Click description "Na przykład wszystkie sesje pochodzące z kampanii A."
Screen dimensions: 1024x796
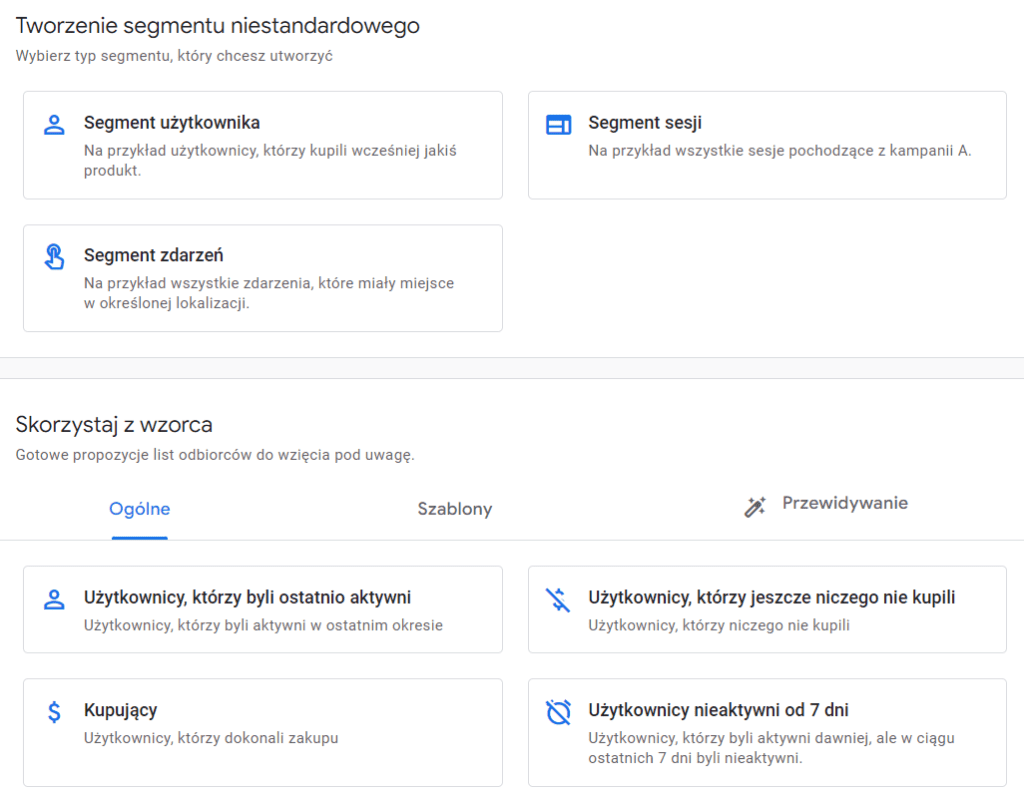pyautogui.click(x=780, y=151)
